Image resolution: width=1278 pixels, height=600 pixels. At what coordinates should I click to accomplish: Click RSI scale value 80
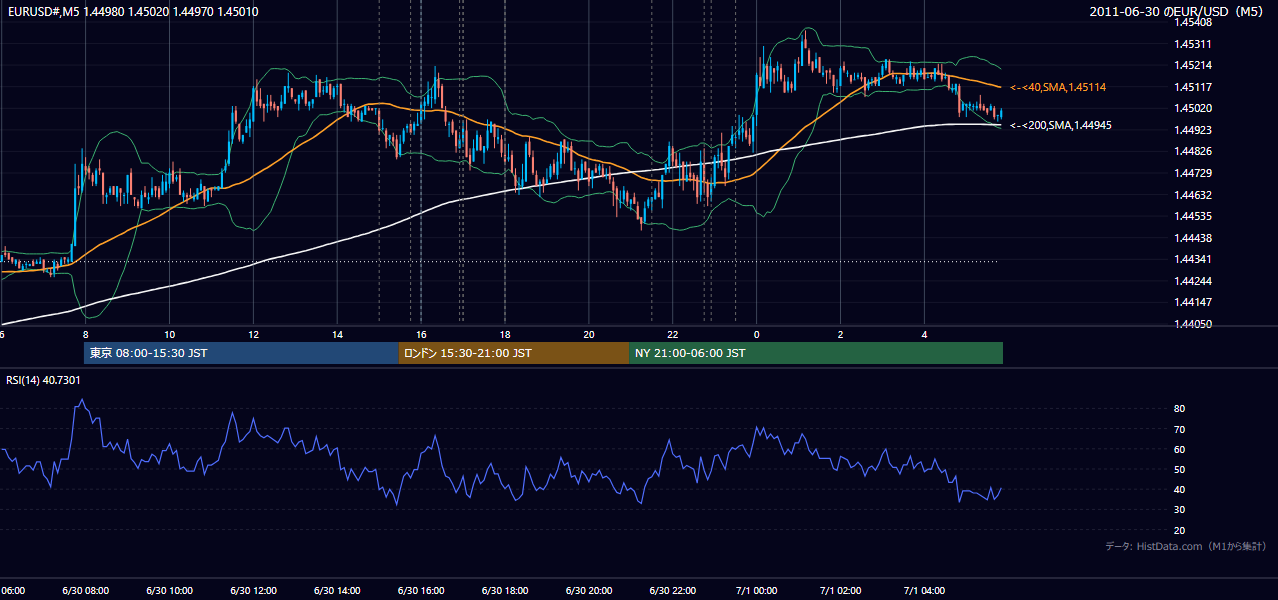coord(1180,409)
